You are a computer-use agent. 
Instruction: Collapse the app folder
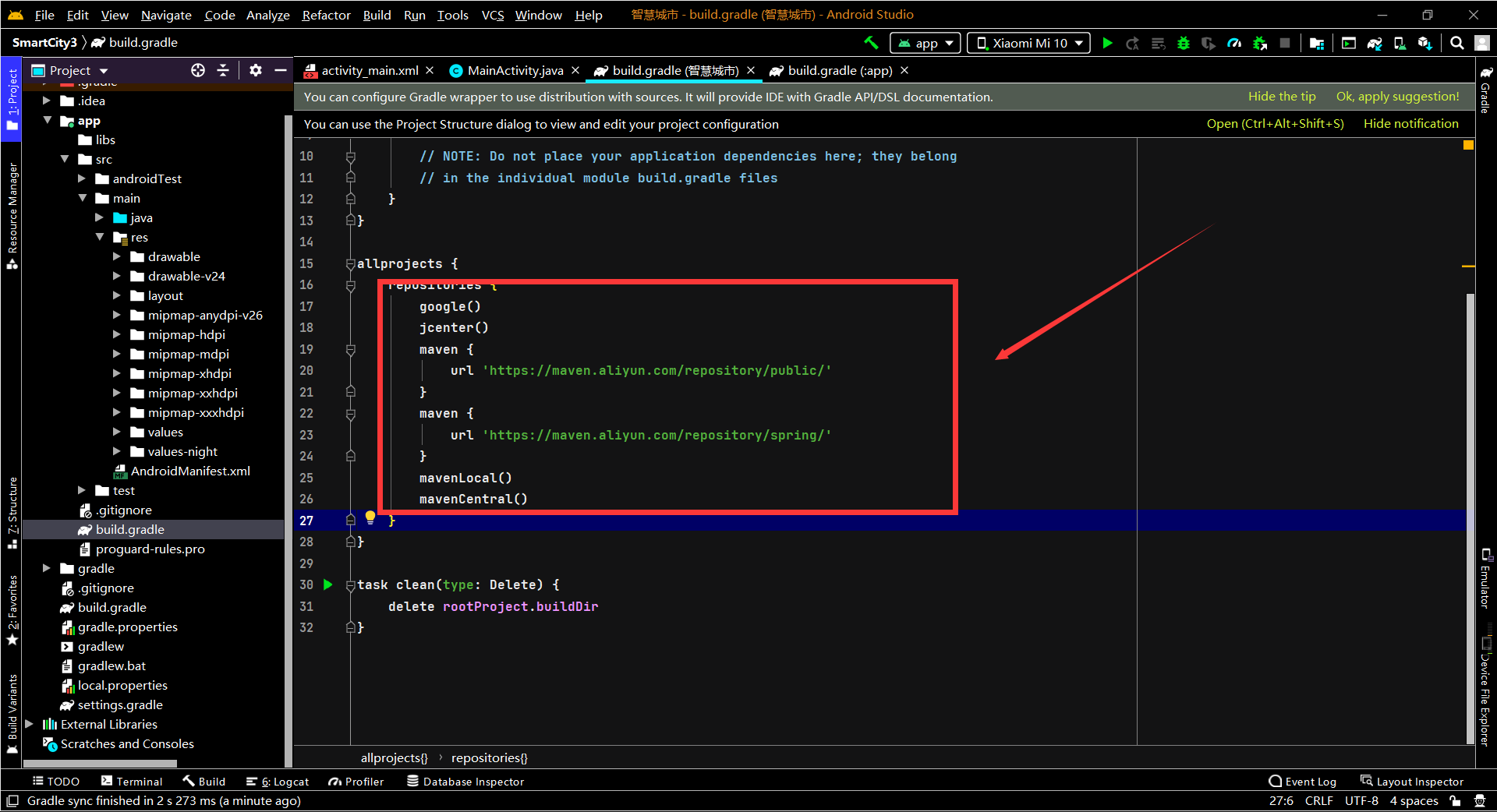pos(48,120)
